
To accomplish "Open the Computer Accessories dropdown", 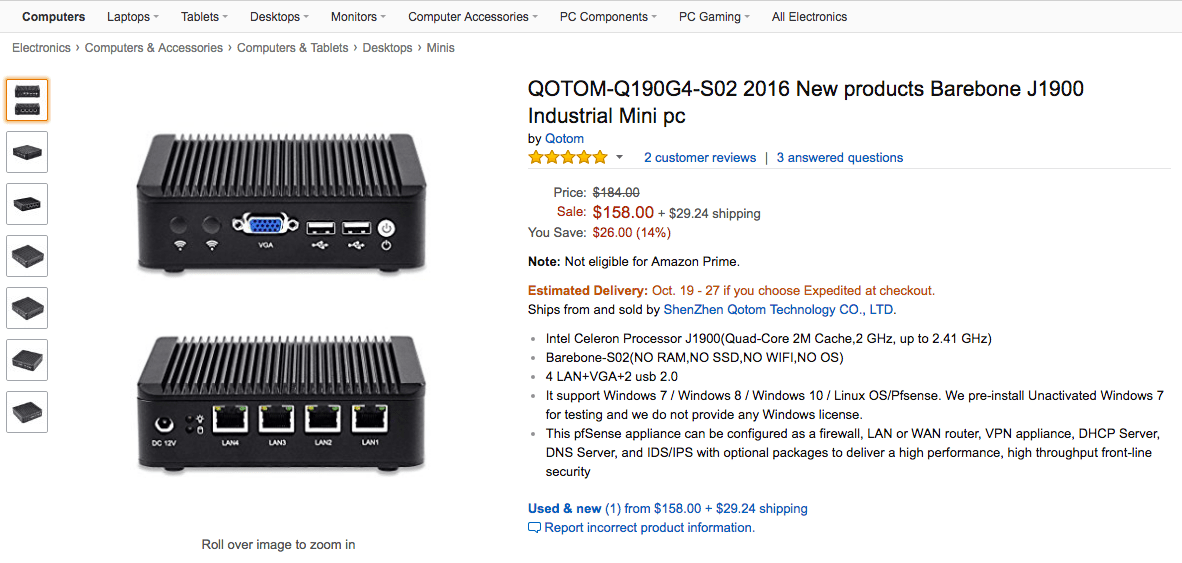I will (473, 17).
